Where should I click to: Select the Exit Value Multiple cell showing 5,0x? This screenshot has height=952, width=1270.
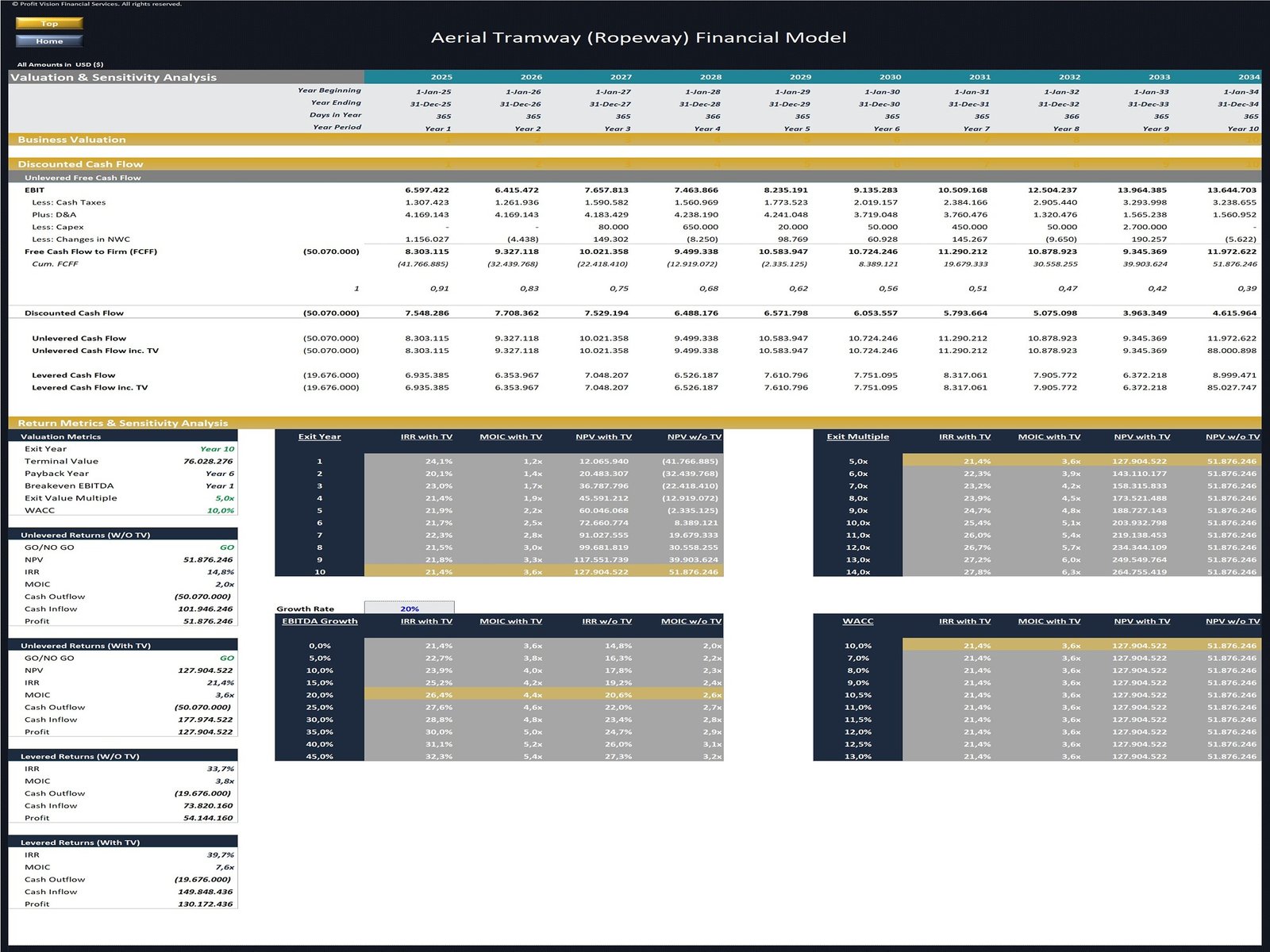pyautogui.click(x=226, y=497)
